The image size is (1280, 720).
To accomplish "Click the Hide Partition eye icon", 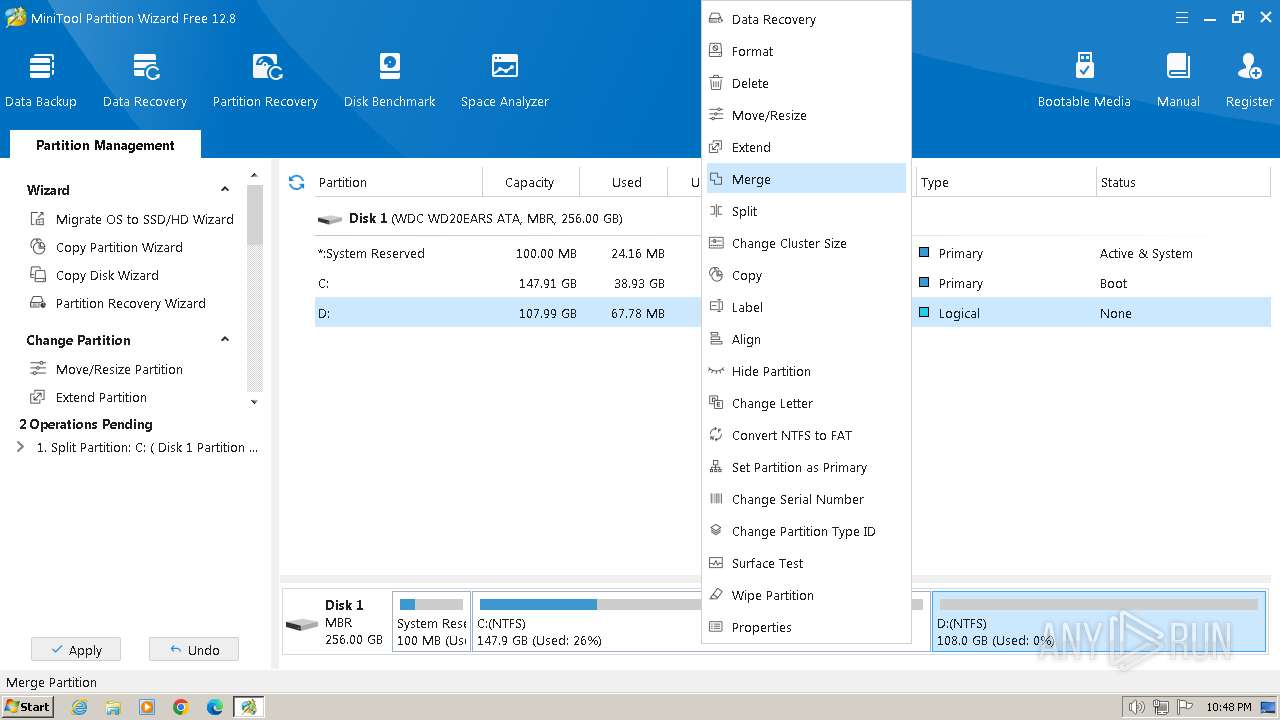I will coord(716,371).
